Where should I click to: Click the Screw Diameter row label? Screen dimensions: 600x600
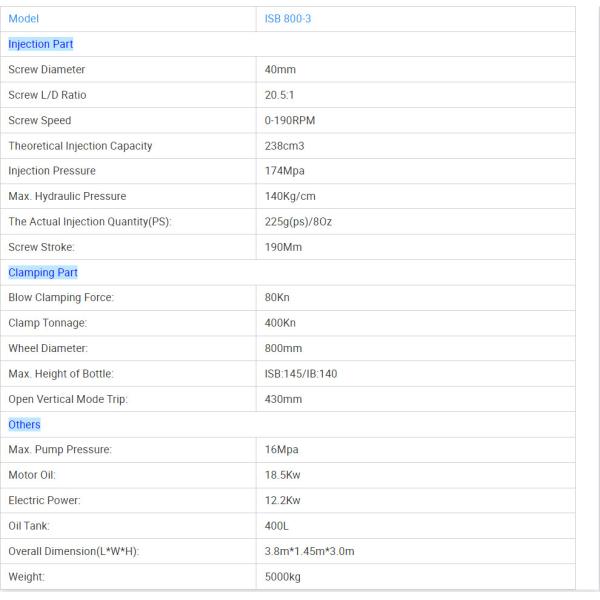pyautogui.click(x=46, y=70)
